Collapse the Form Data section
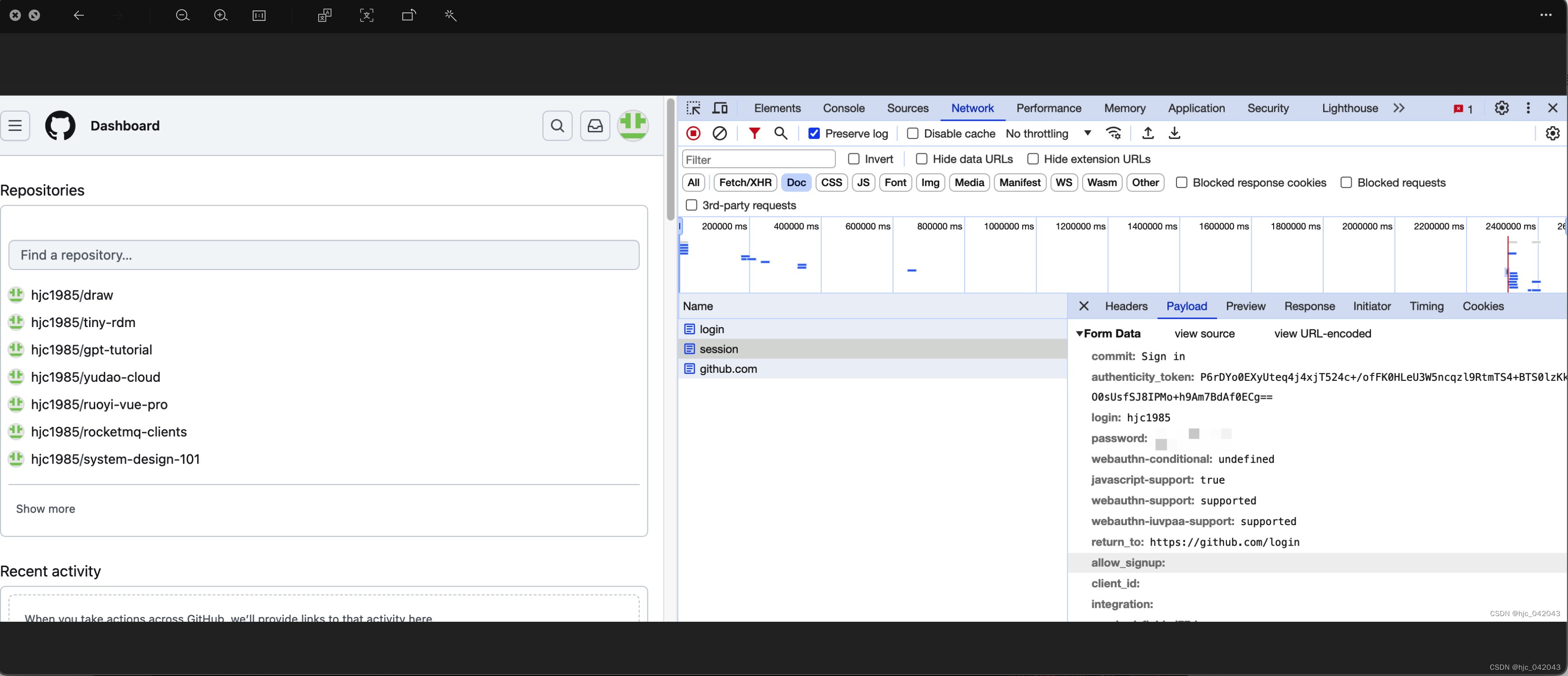 1079,333
